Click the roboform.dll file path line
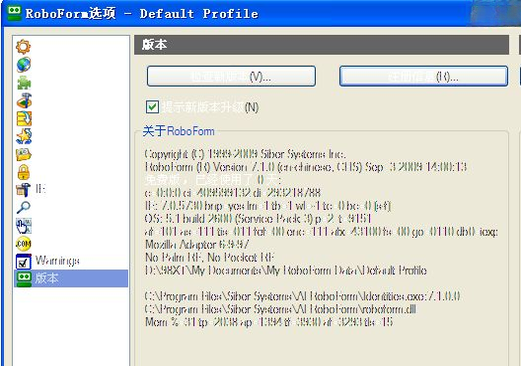The height and width of the screenshot is (366, 521). tap(280, 309)
